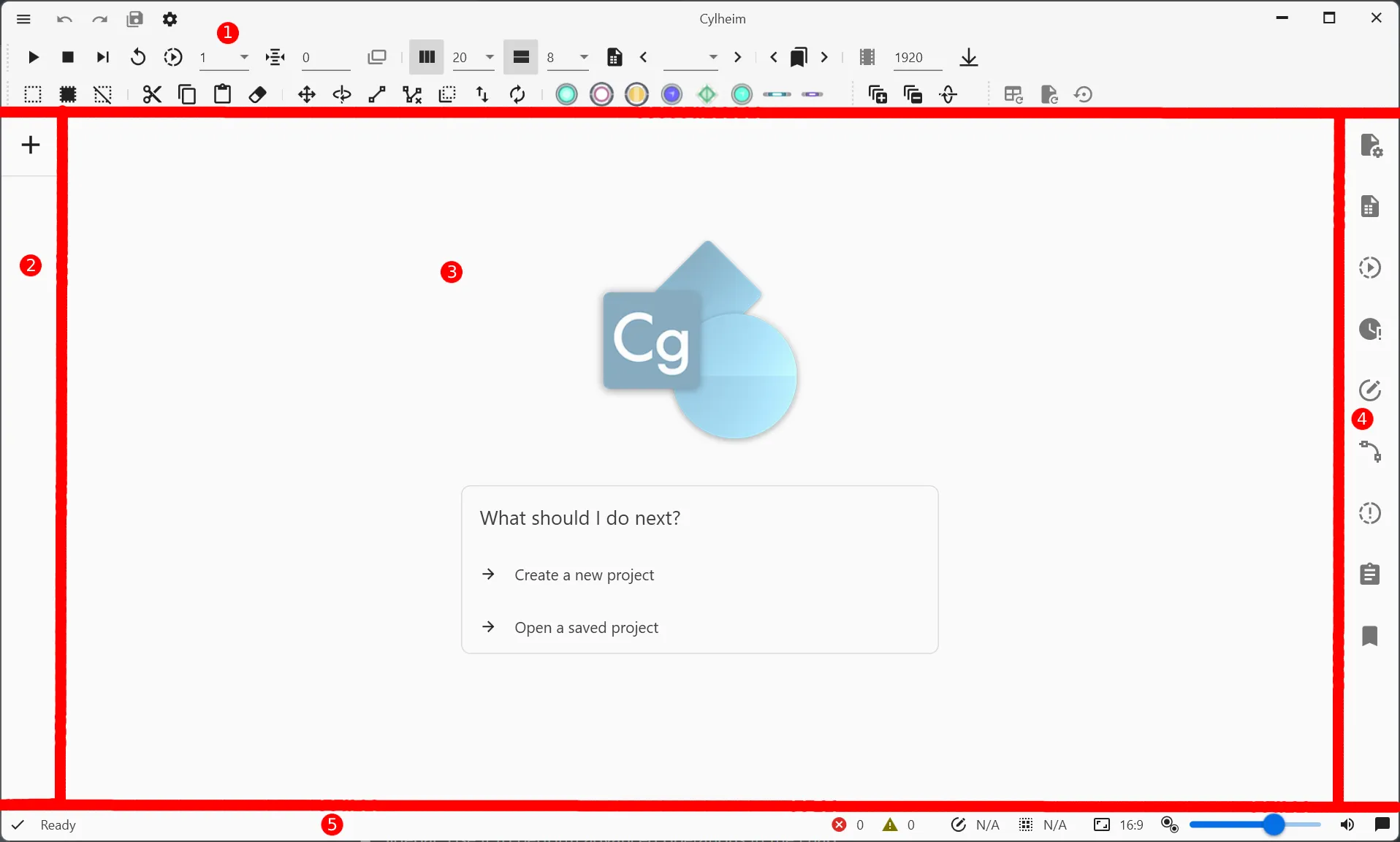
Task: Click the Undo icon in the top toolbar
Action: [x=64, y=20]
